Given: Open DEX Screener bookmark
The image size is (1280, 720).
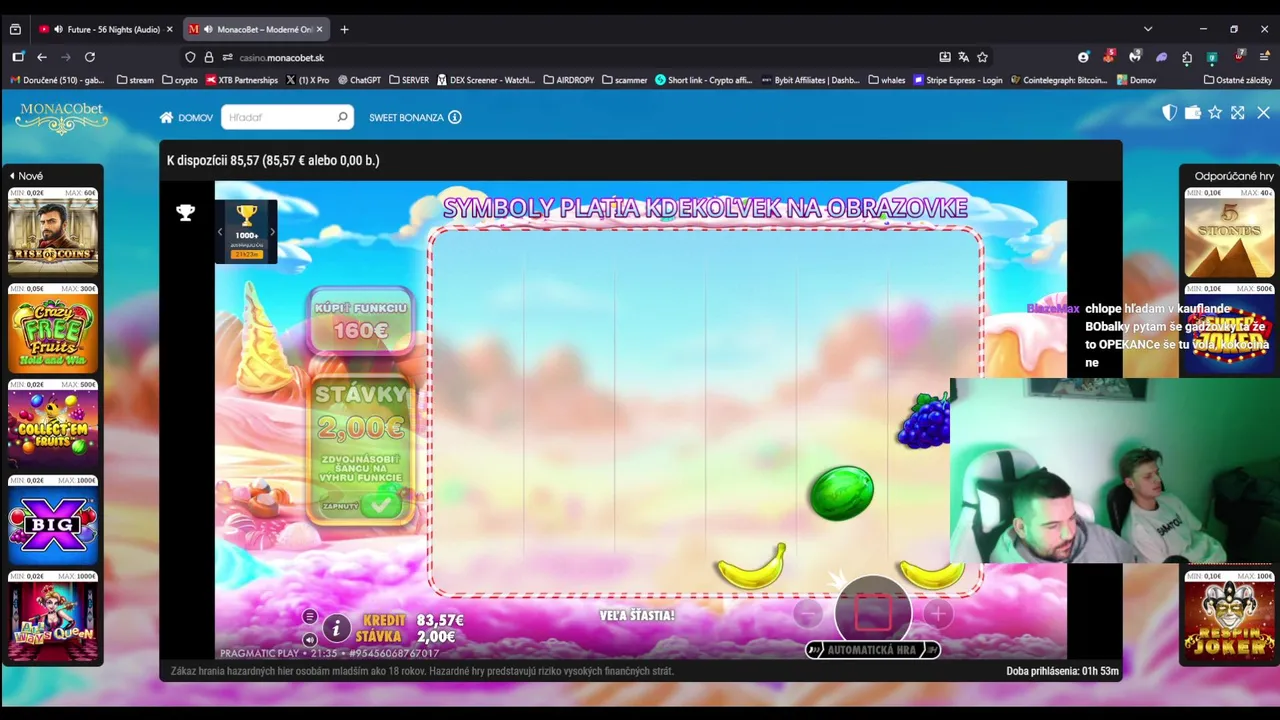Looking at the screenshot, I should tap(486, 80).
